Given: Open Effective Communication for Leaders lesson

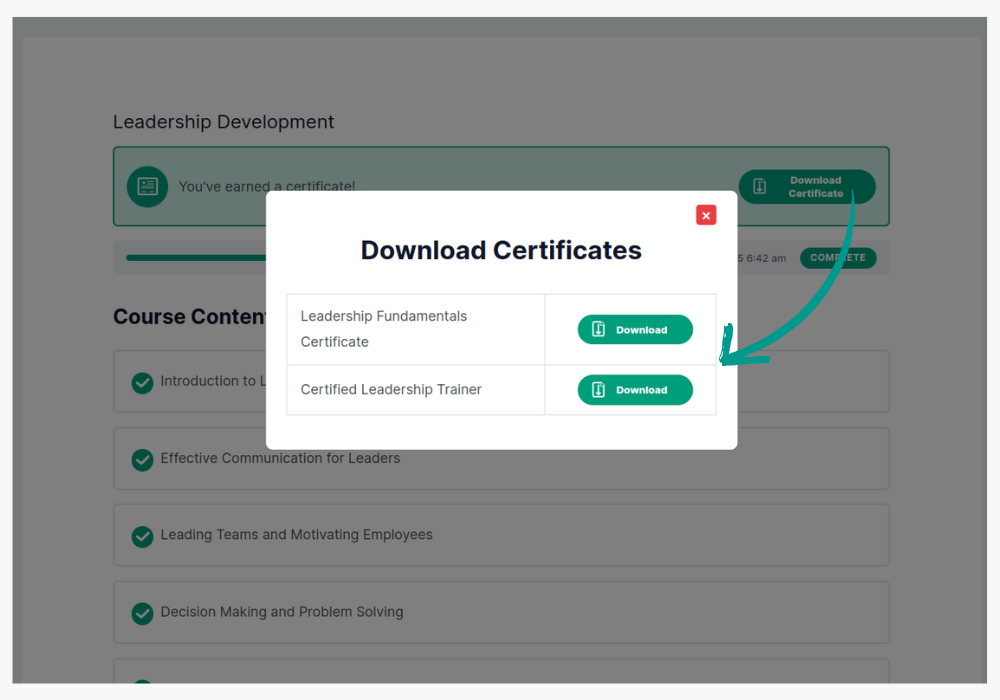Looking at the screenshot, I should pos(280,458).
